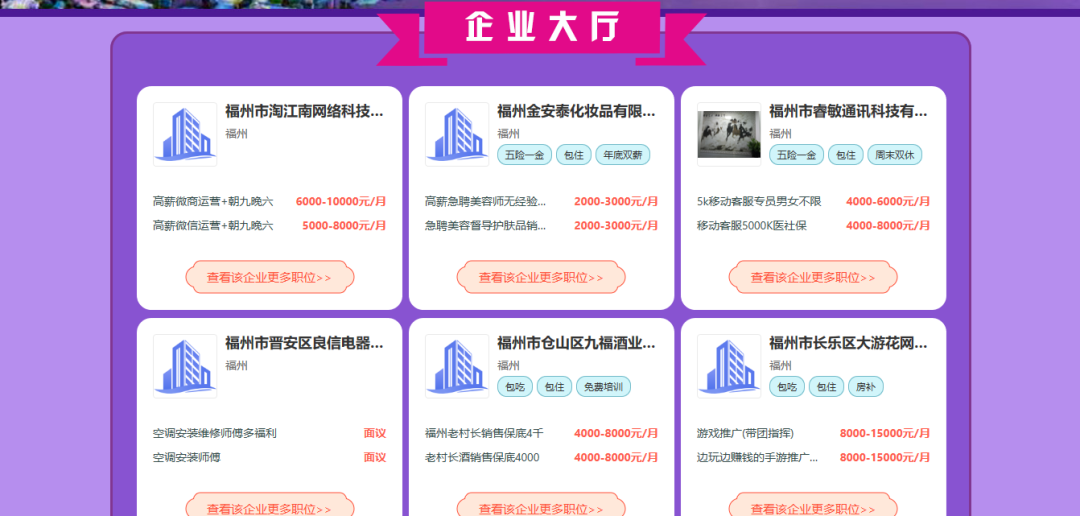This screenshot has width=1080, height=516.
Task: Click the 福州金安泰化妆品 company building logo
Action: [x=457, y=134]
